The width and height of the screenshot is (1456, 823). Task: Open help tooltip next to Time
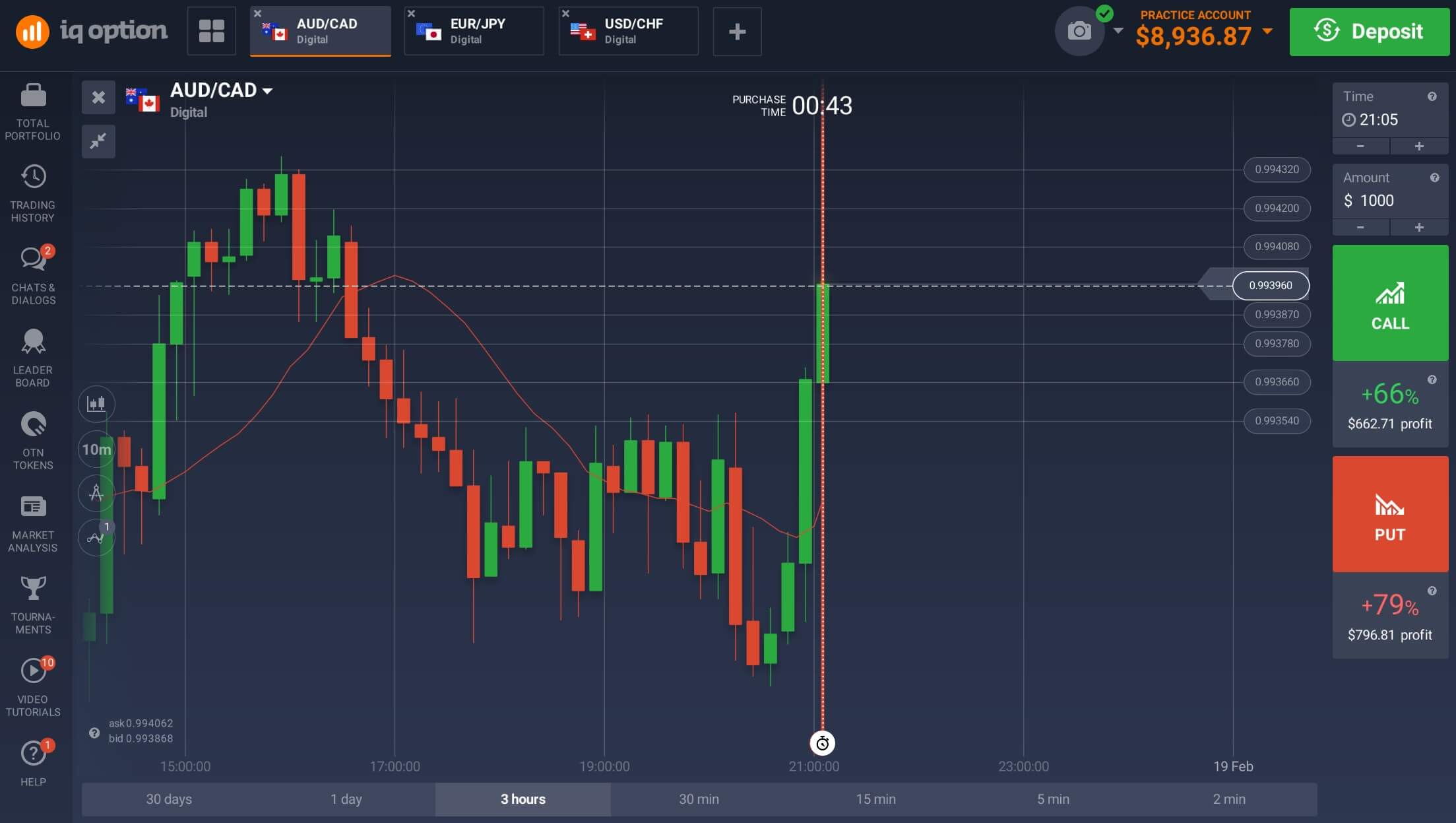point(1432,96)
